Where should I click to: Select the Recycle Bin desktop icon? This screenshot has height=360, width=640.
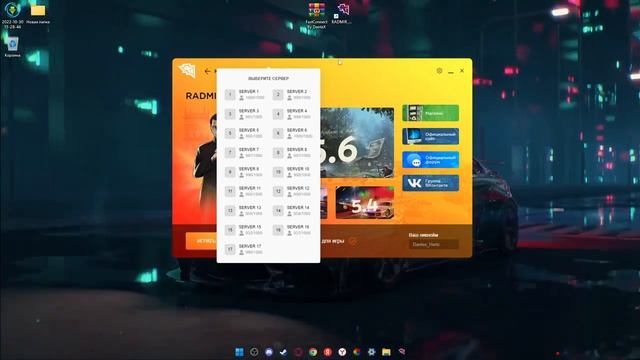13,47
